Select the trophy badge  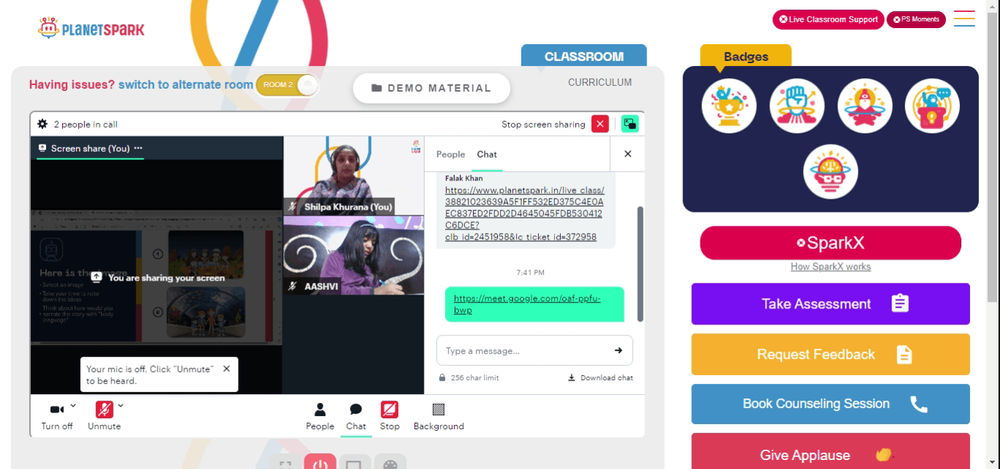coord(729,106)
